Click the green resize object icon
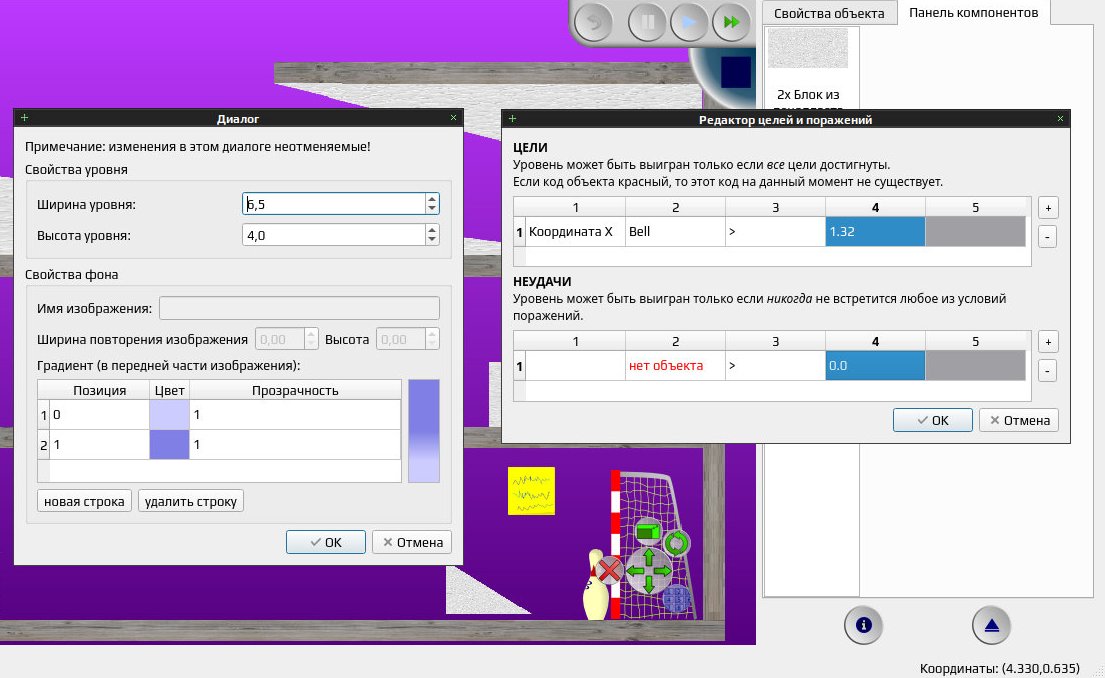 648,531
